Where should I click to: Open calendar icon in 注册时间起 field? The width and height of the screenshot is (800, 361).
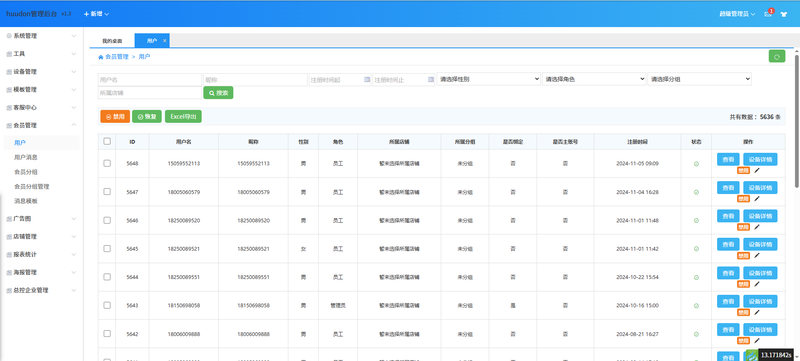[x=366, y=80]
